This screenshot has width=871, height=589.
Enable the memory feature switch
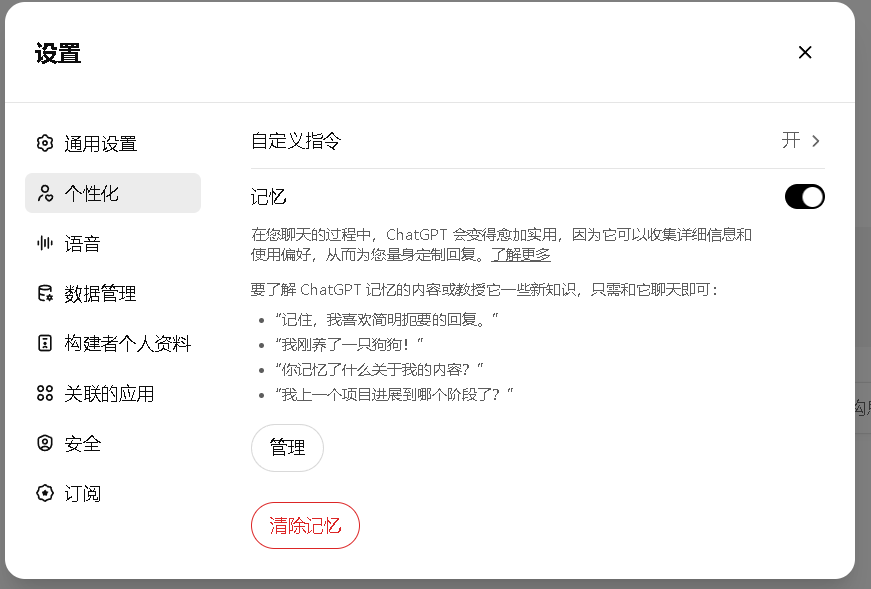coord(806,197)
